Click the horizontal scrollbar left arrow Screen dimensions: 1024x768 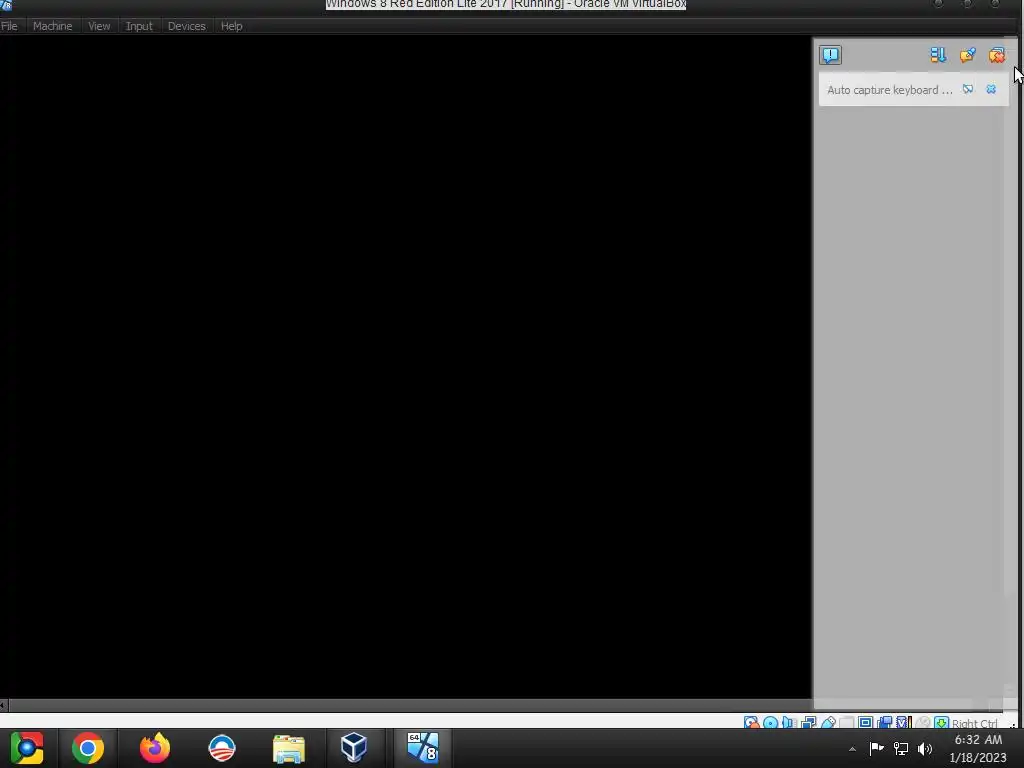coord(4,705)
